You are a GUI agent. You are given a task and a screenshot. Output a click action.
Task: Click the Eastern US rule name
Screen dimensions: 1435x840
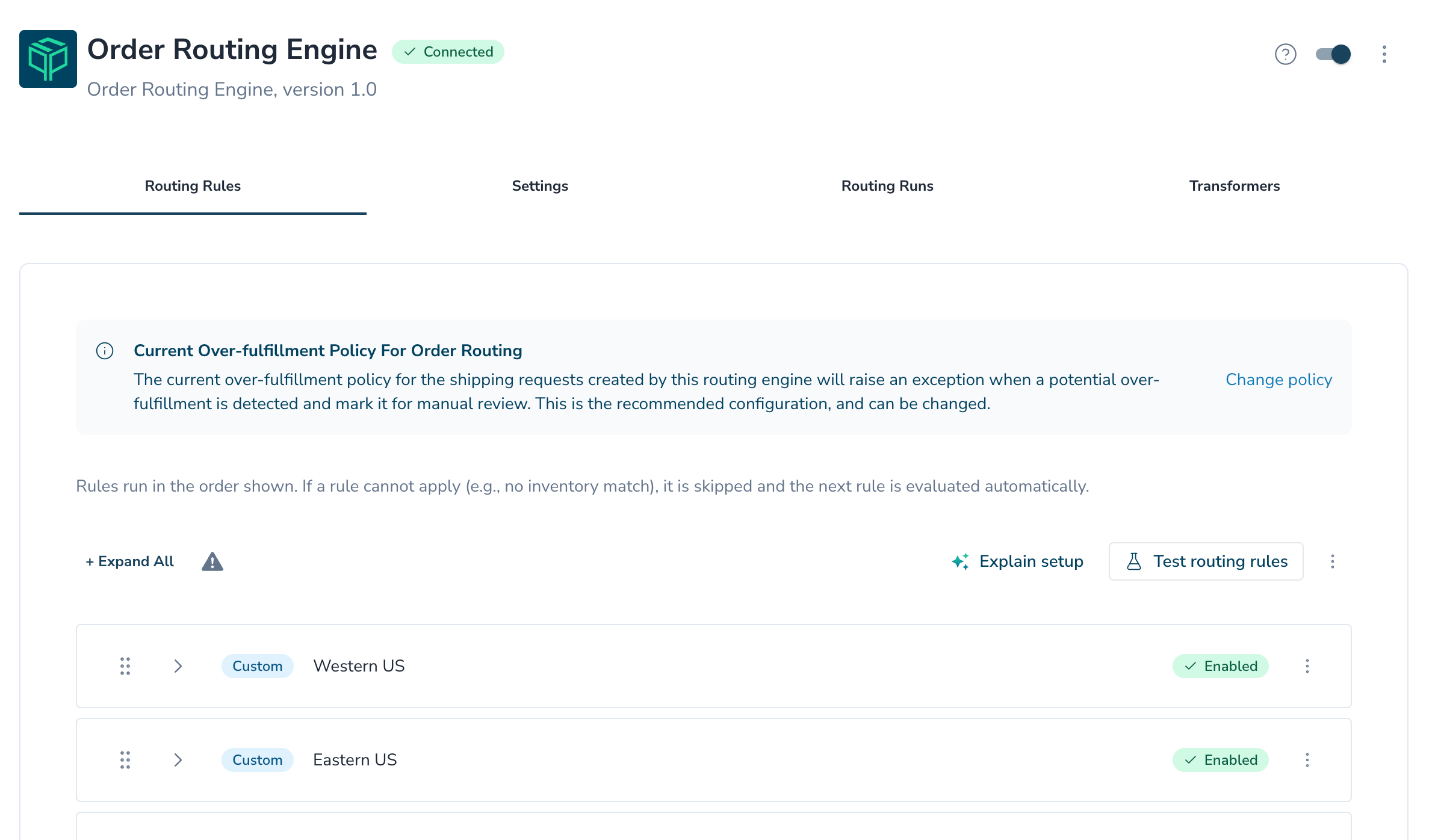[355, 760]
